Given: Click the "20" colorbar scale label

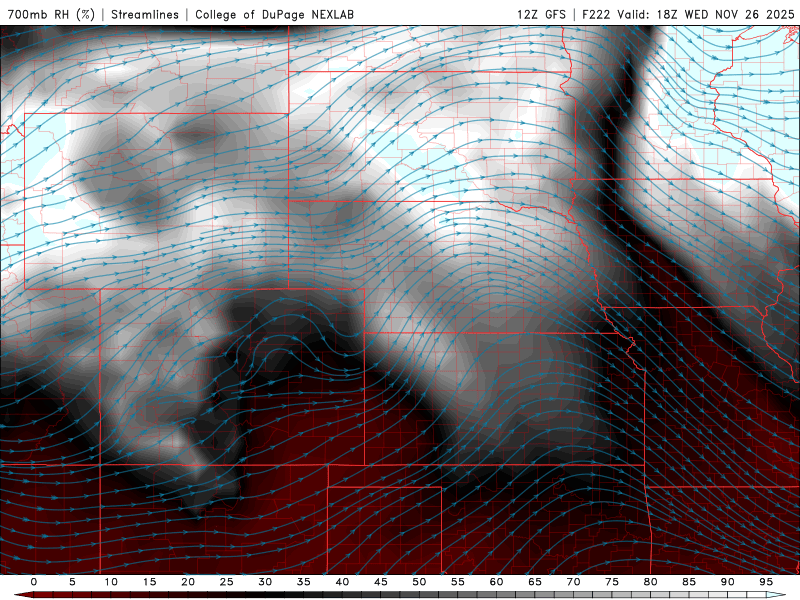Looking at the screenshot, I should click(188, 582).
